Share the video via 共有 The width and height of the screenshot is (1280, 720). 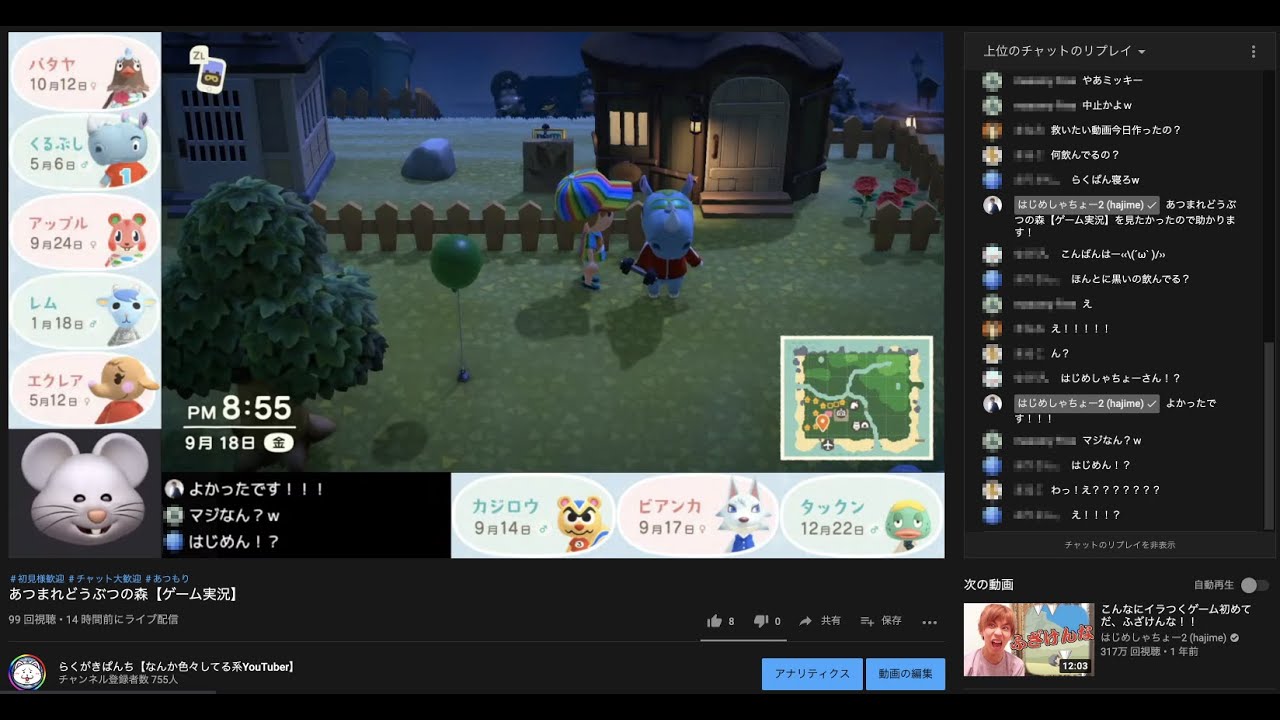click(819, 621)
